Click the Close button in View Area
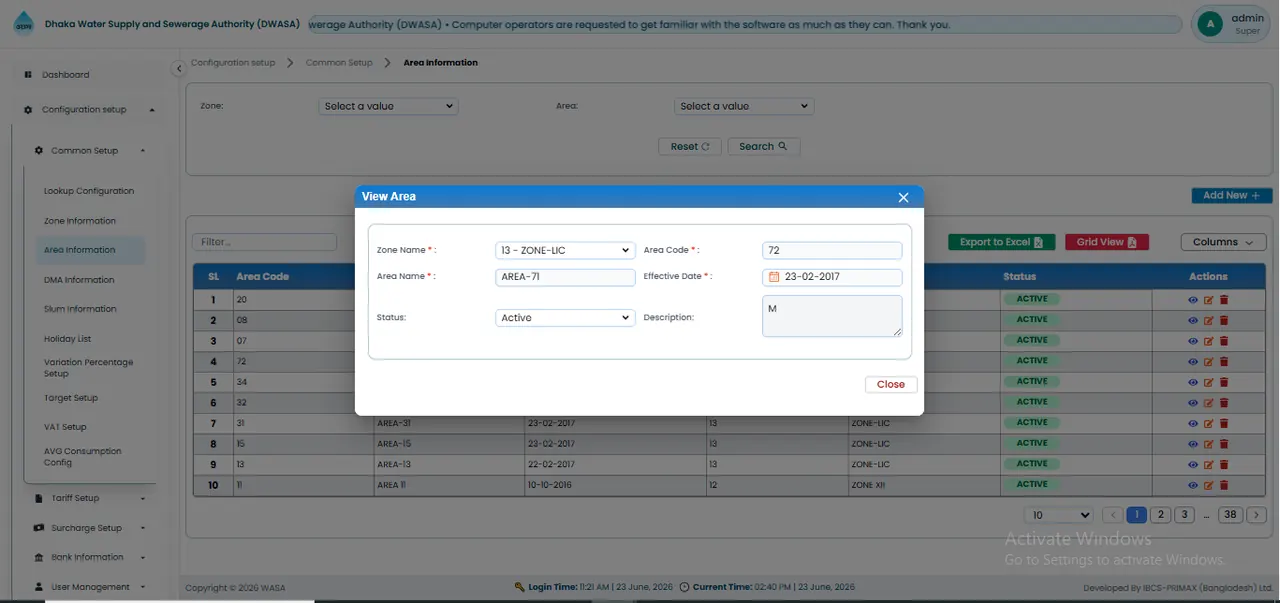 pyautogui.click(x=890, y=385)
